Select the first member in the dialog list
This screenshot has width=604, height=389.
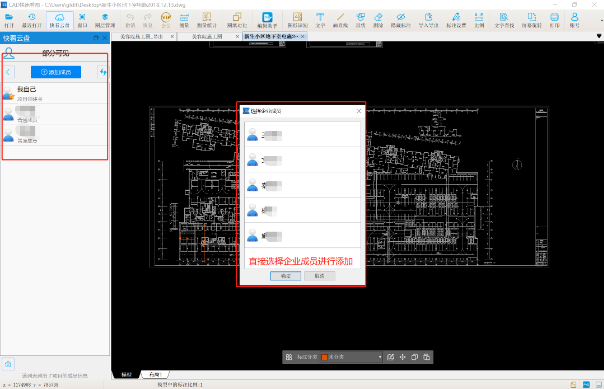tap(303, 135)
